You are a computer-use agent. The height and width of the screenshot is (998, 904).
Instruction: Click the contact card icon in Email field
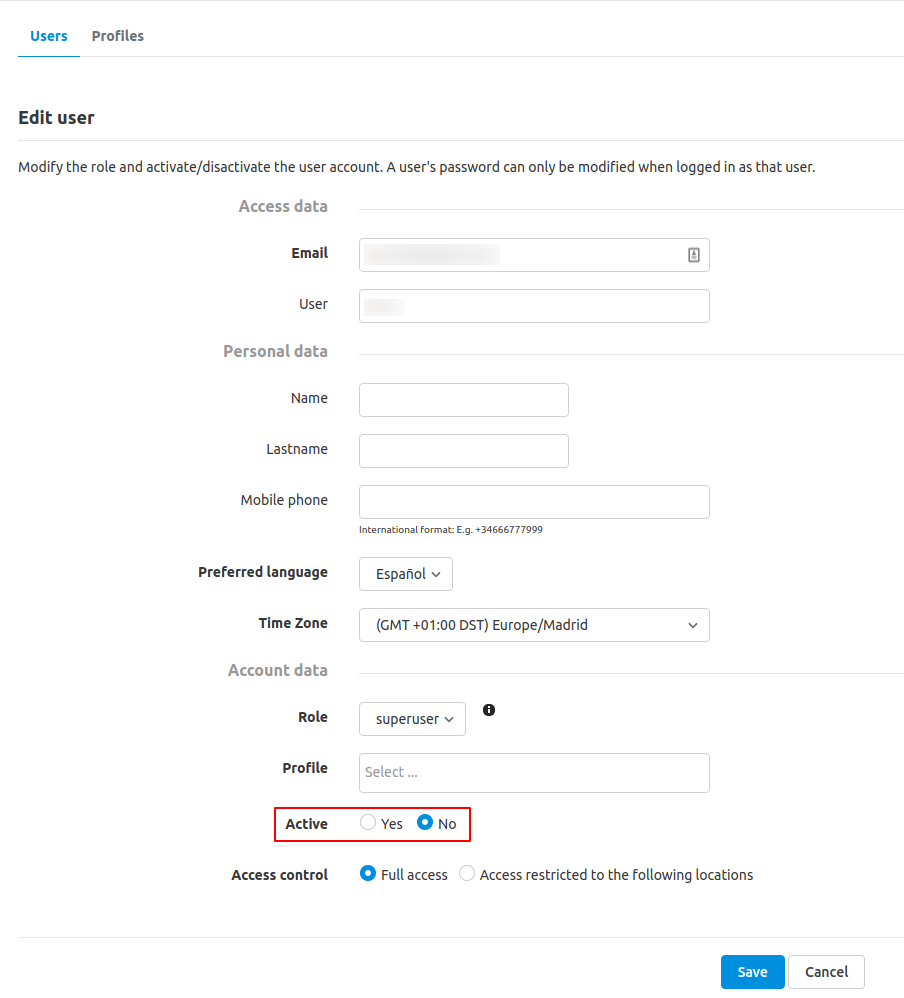point(693,255)
